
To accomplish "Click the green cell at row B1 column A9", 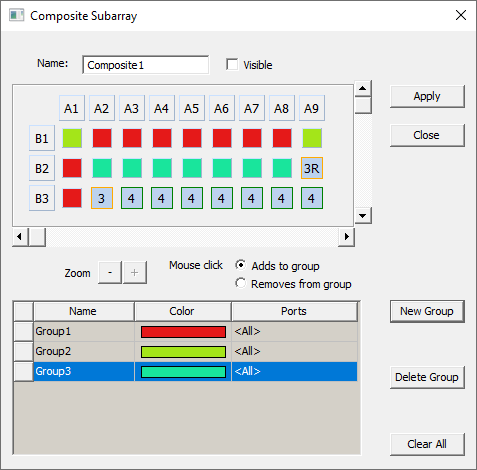I will [312, 138].
